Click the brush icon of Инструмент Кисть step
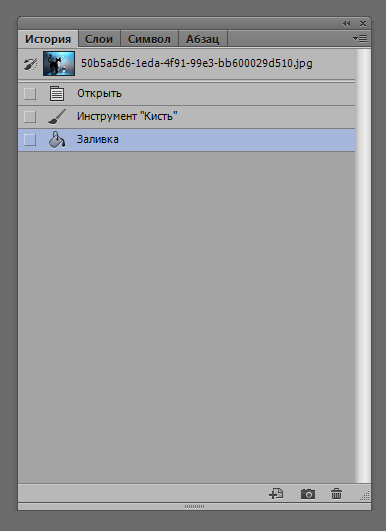 click(x=57, y=116)
